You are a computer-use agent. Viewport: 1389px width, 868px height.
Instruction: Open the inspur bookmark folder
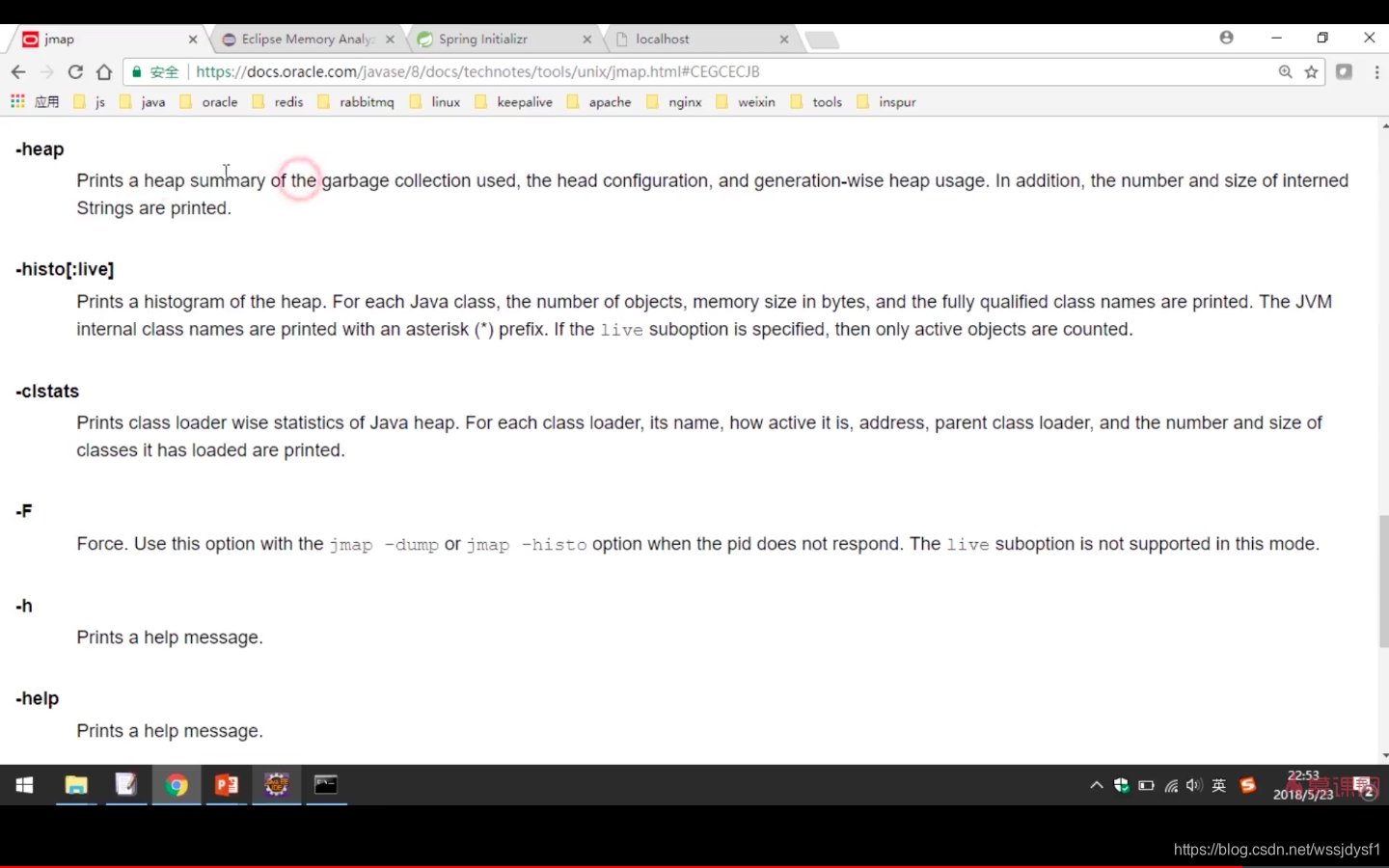pyautogui.click(x=886, y=102)
